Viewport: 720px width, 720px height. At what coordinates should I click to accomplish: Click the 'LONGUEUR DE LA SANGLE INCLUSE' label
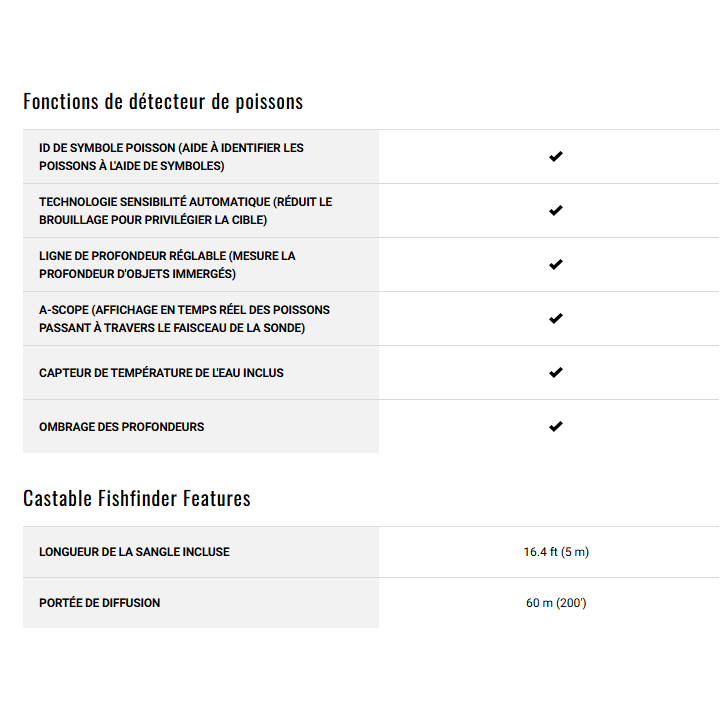click(134, 552)
